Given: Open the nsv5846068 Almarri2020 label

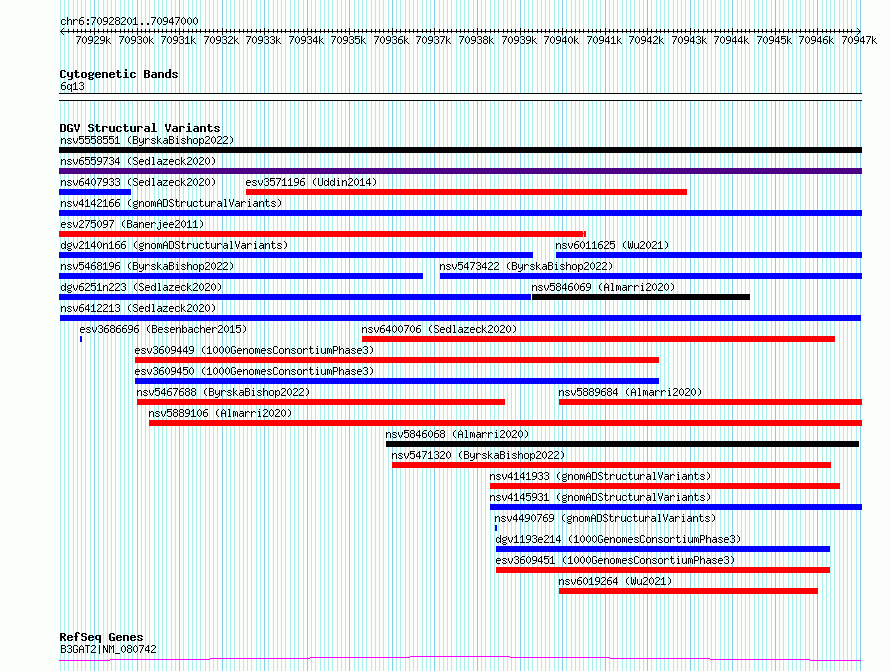Looking at the screenshot, I should [457, 434].
